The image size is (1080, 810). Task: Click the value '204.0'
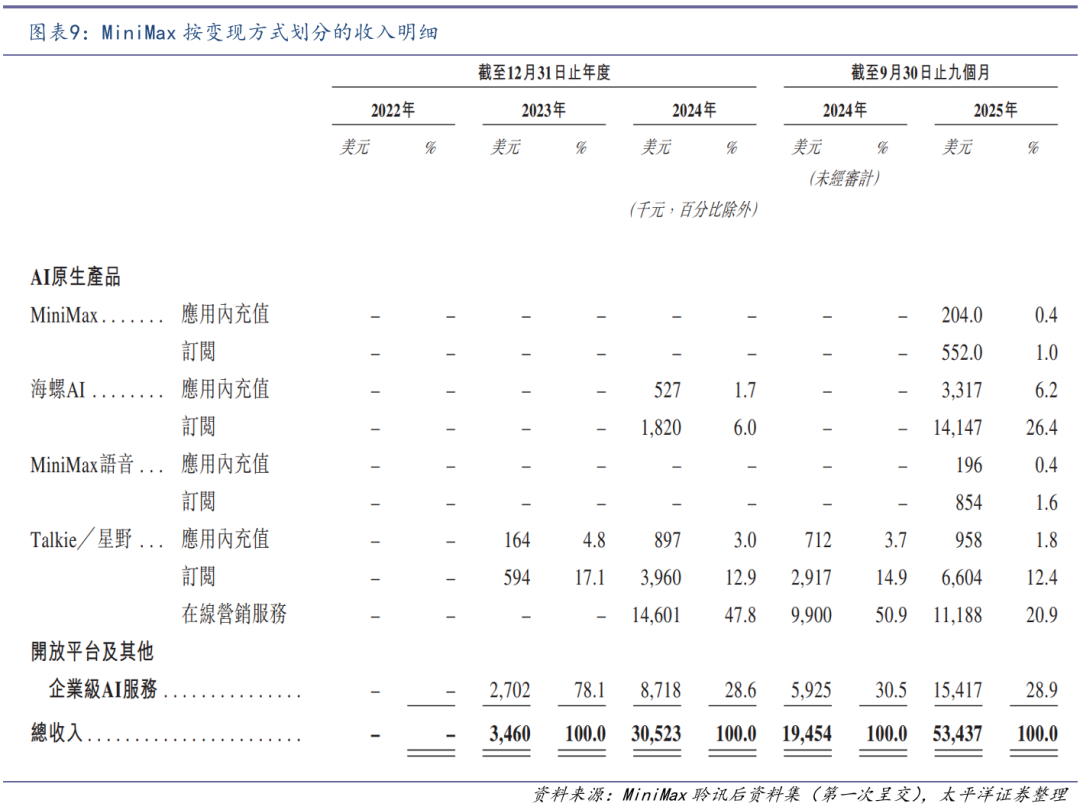pos(962,315)
